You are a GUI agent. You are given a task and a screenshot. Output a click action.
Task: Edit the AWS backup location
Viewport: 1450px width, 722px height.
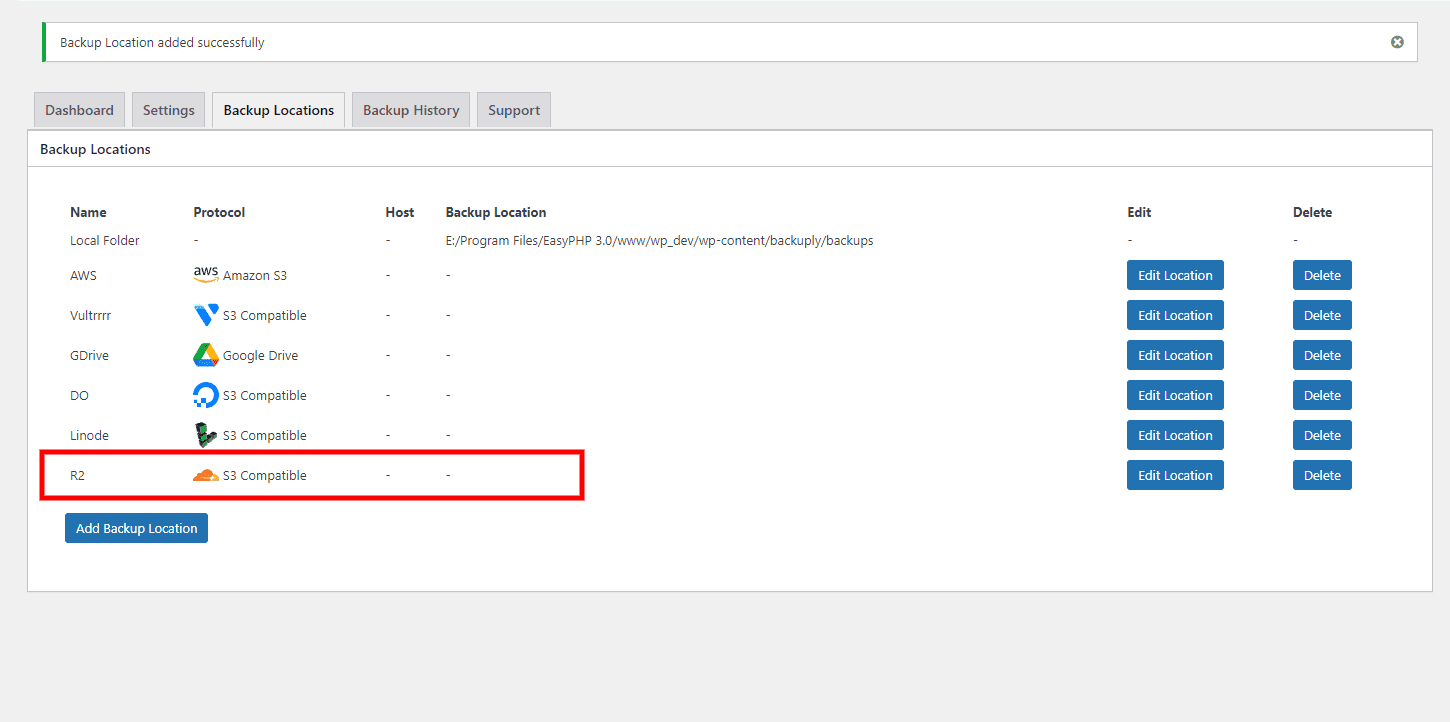1174,274
